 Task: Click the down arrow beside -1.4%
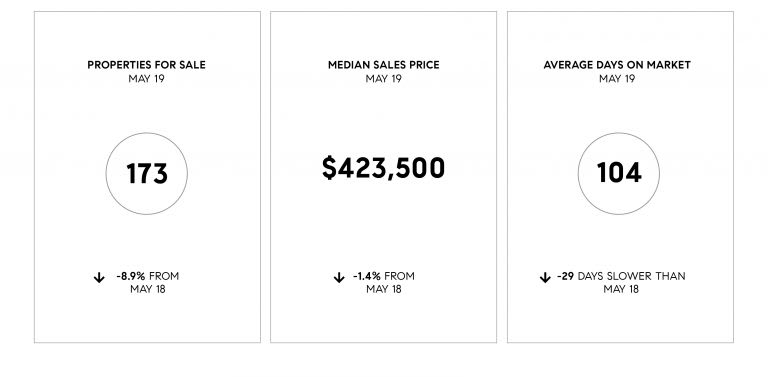(x=339, y=278)
